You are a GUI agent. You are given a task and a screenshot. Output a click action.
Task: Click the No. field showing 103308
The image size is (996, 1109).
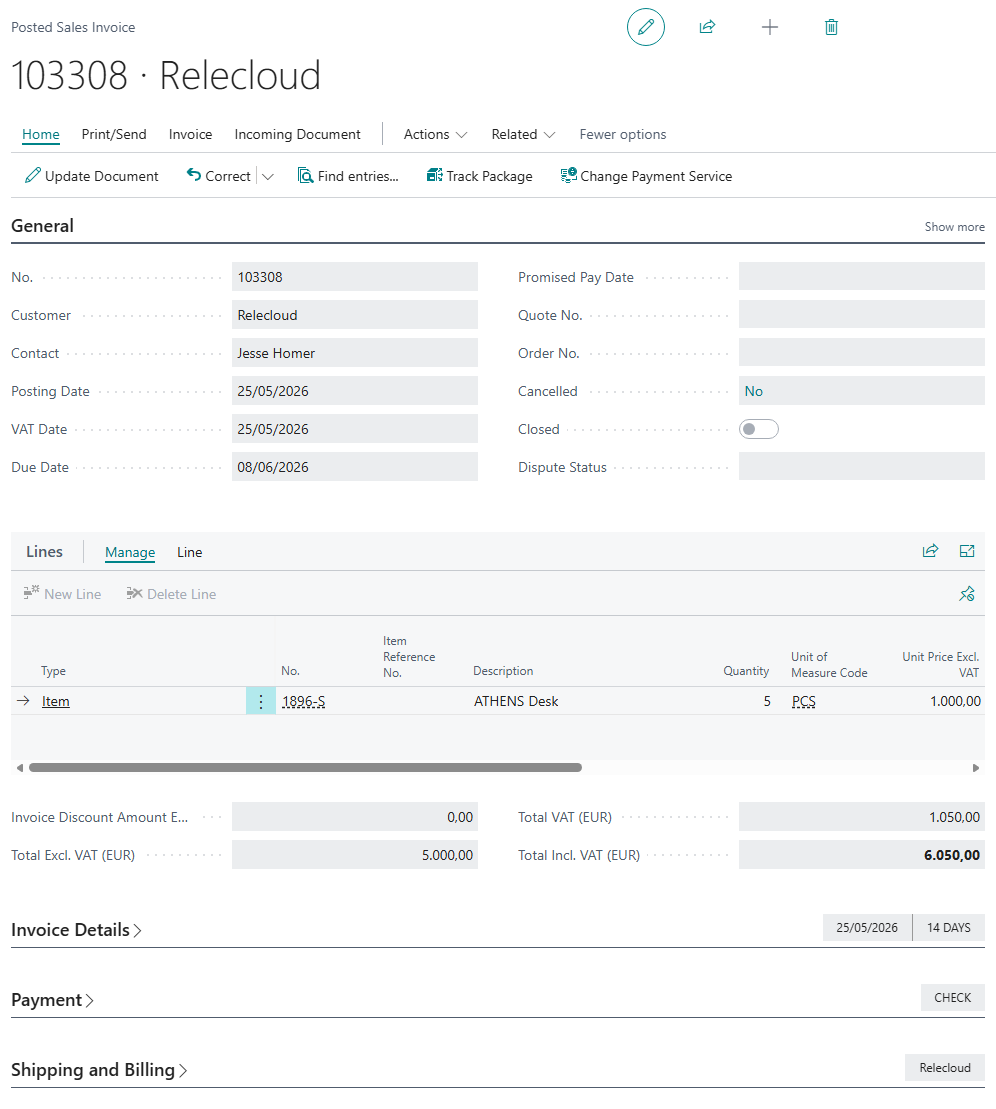(x=354, y=277)
